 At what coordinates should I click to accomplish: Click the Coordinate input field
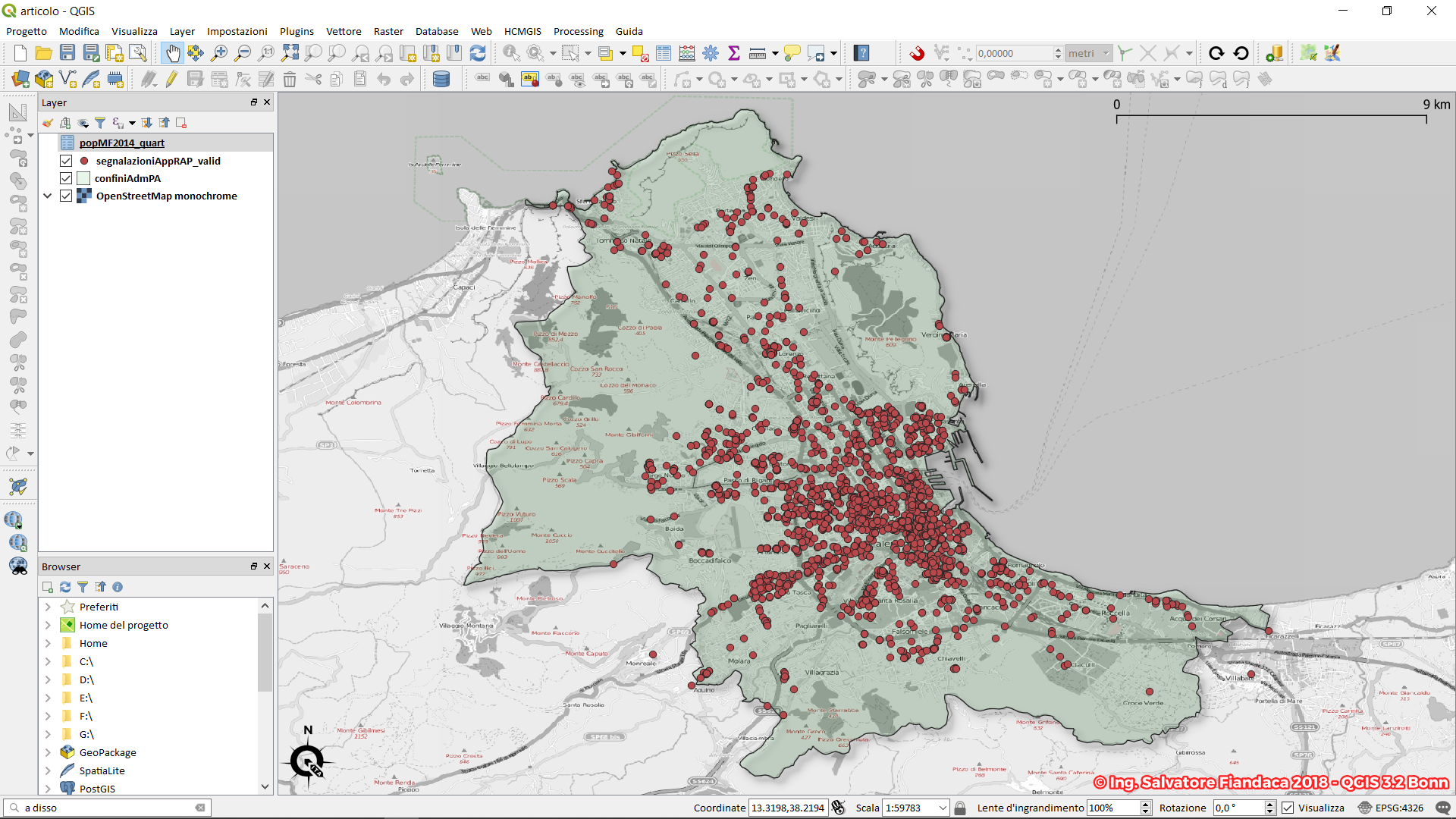tap(787, 808)
